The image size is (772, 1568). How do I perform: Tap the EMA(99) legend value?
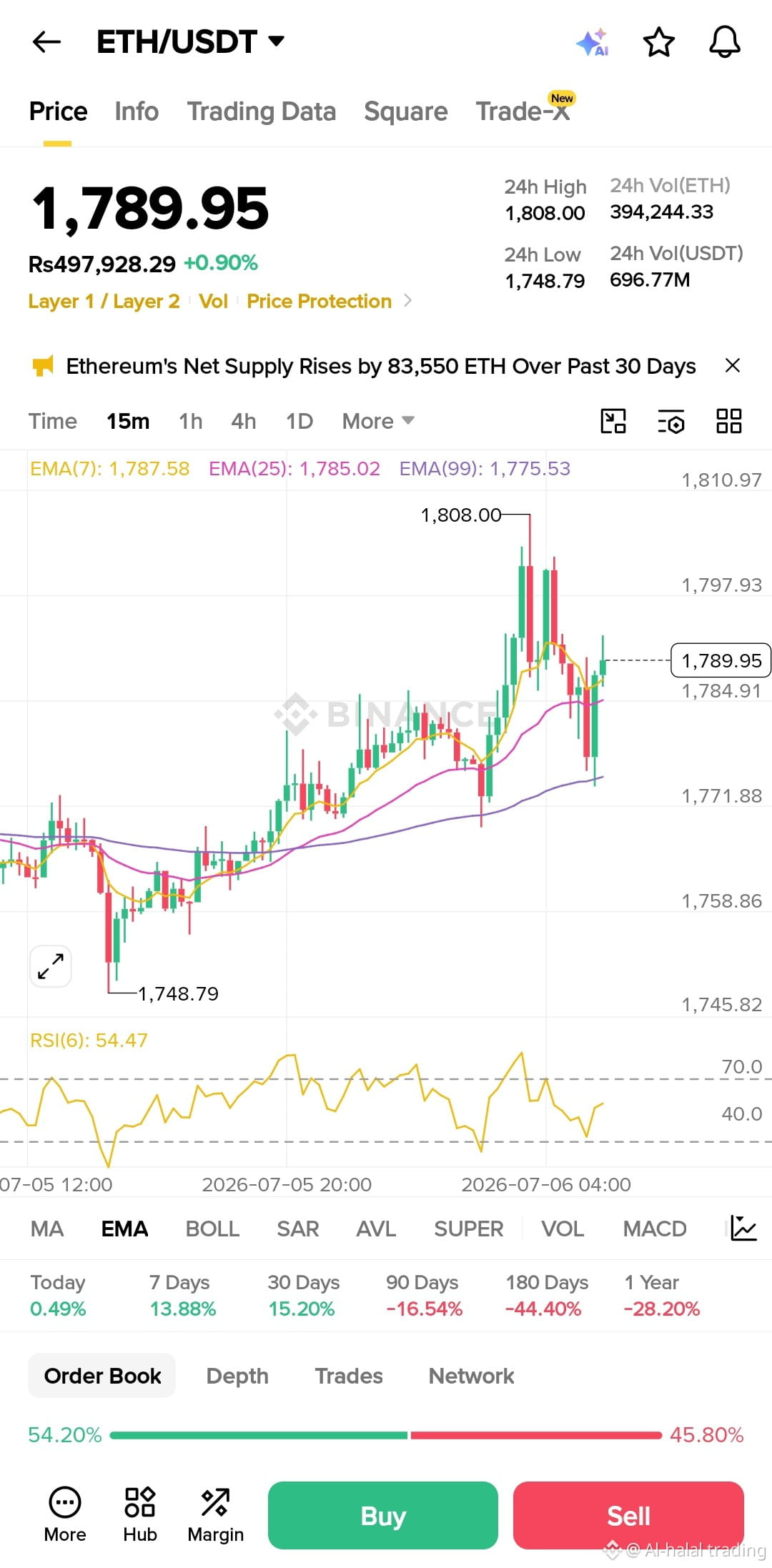pos(485,469)
